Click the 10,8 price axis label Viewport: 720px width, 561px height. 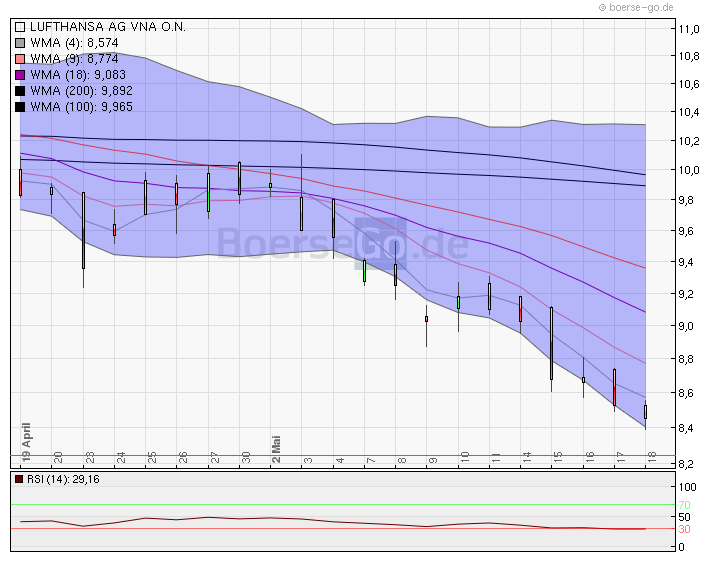pos(689,56)
